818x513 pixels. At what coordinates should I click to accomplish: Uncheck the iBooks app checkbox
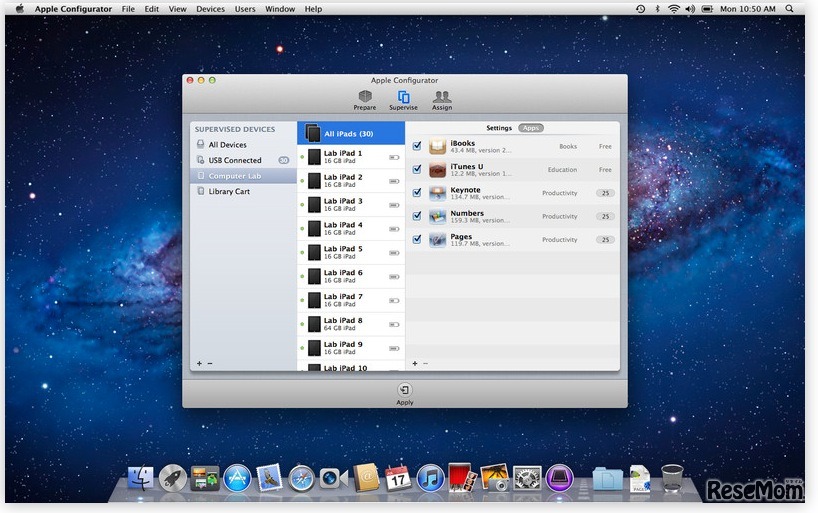(417, 146)
